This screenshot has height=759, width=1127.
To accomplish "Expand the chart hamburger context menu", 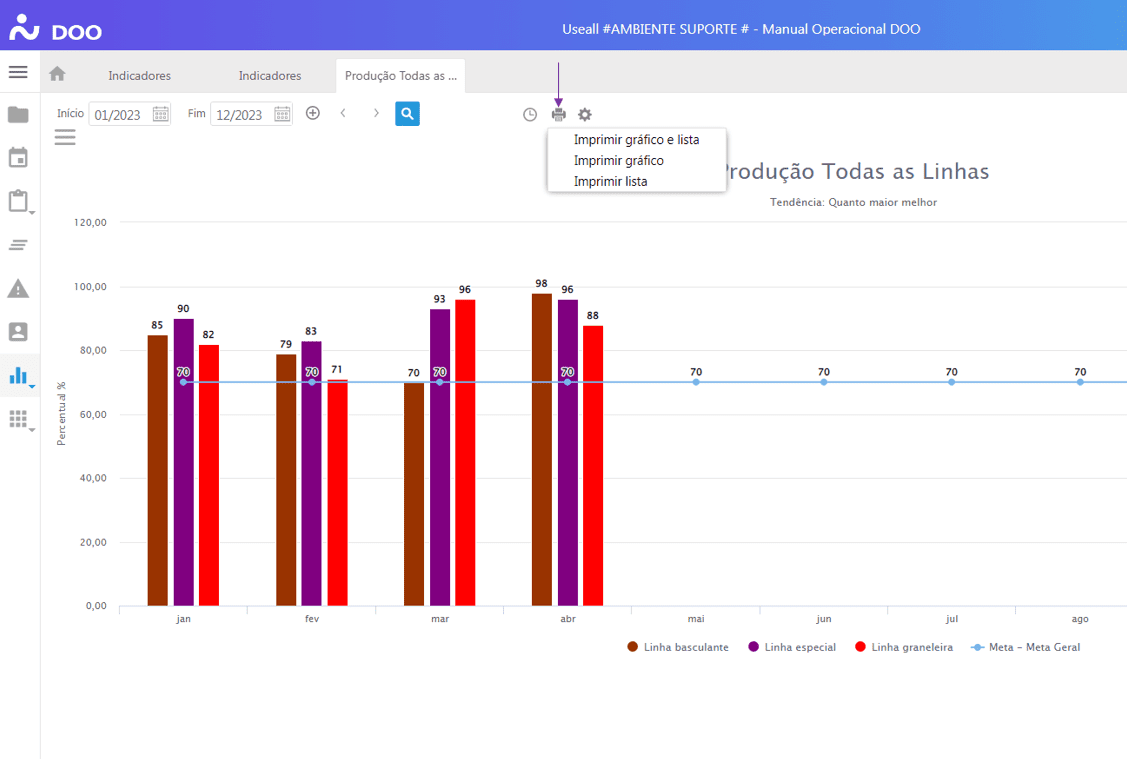I will coord(65,138).
